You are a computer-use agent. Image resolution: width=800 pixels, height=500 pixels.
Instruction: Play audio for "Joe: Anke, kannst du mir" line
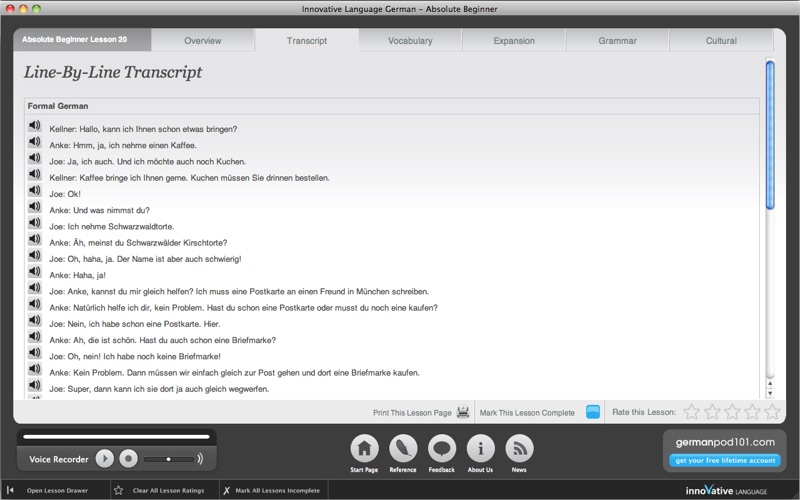[x=35, y=288]
